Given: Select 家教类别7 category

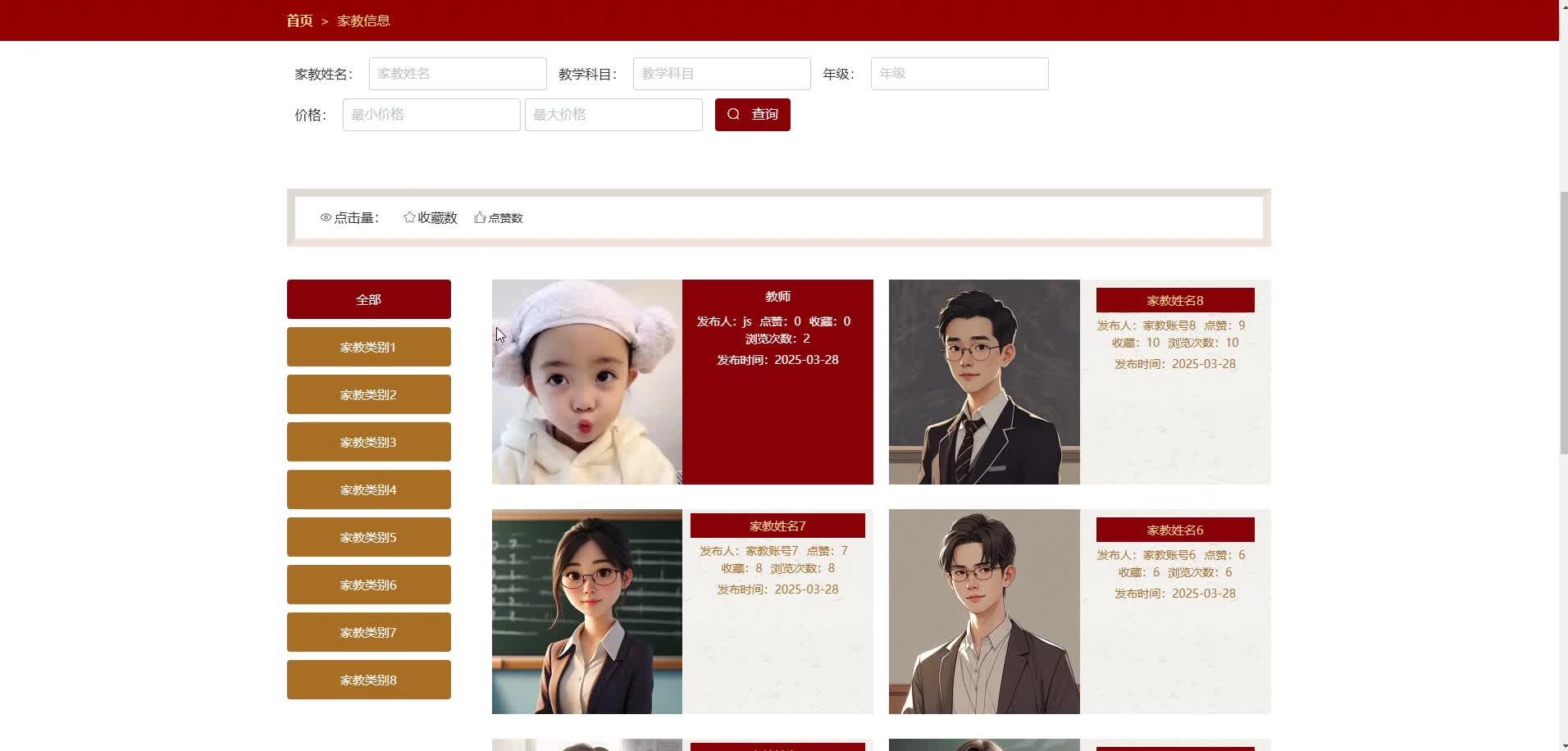Looking at the screenshot, I should click(x=369, y=632).
